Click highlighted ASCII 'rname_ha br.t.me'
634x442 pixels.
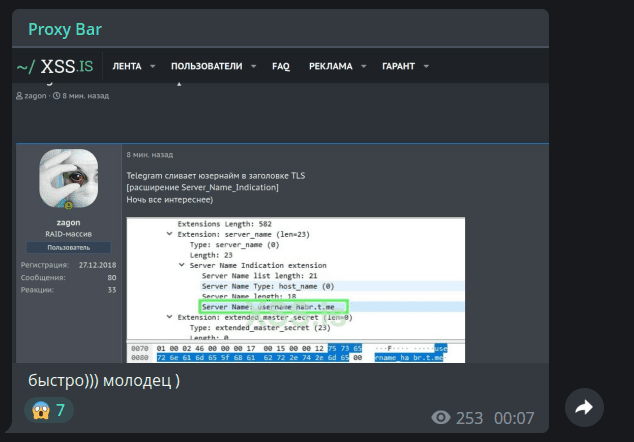[409, 357]
